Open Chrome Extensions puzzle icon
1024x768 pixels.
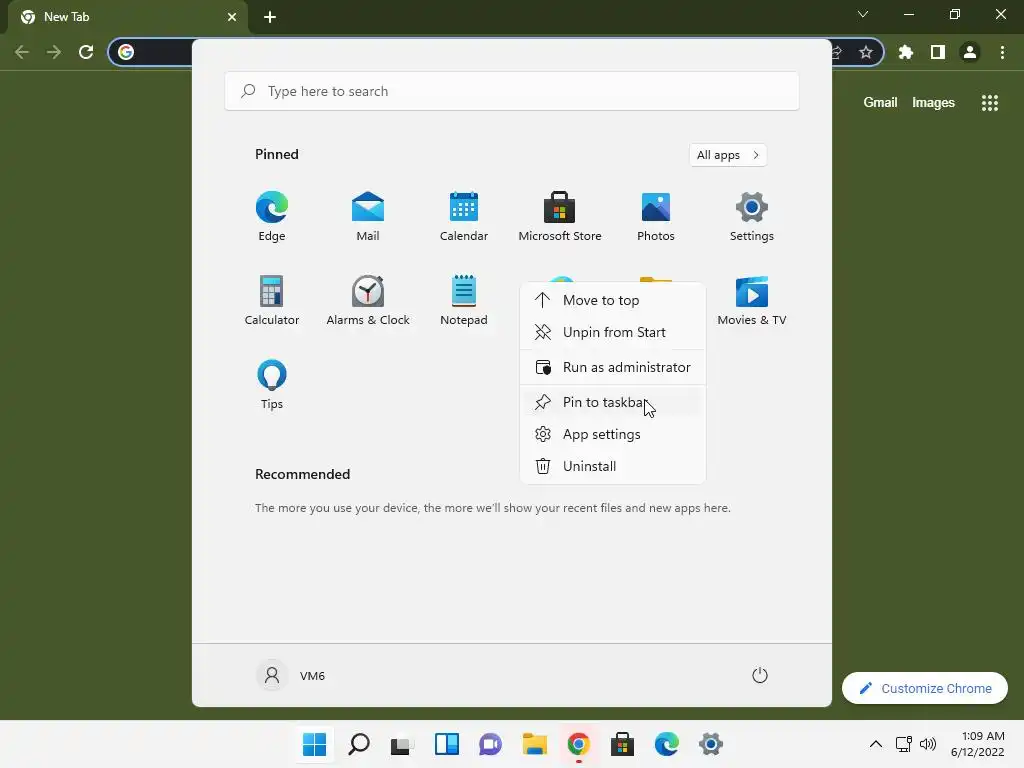pyautogui.click(x=906, y=52)
